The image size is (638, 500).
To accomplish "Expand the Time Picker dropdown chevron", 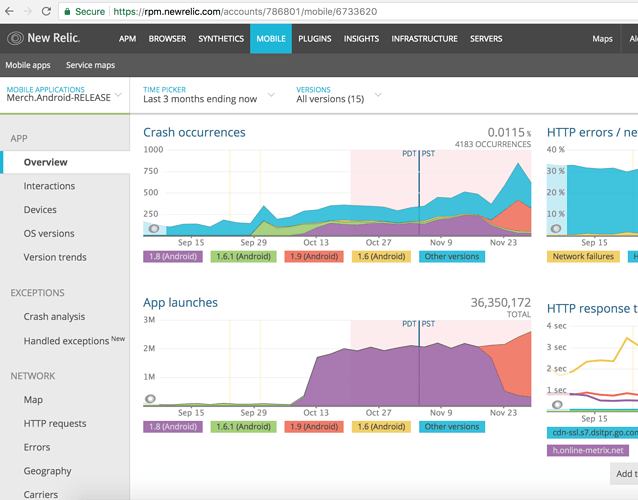I will click(x=271, y=95).
